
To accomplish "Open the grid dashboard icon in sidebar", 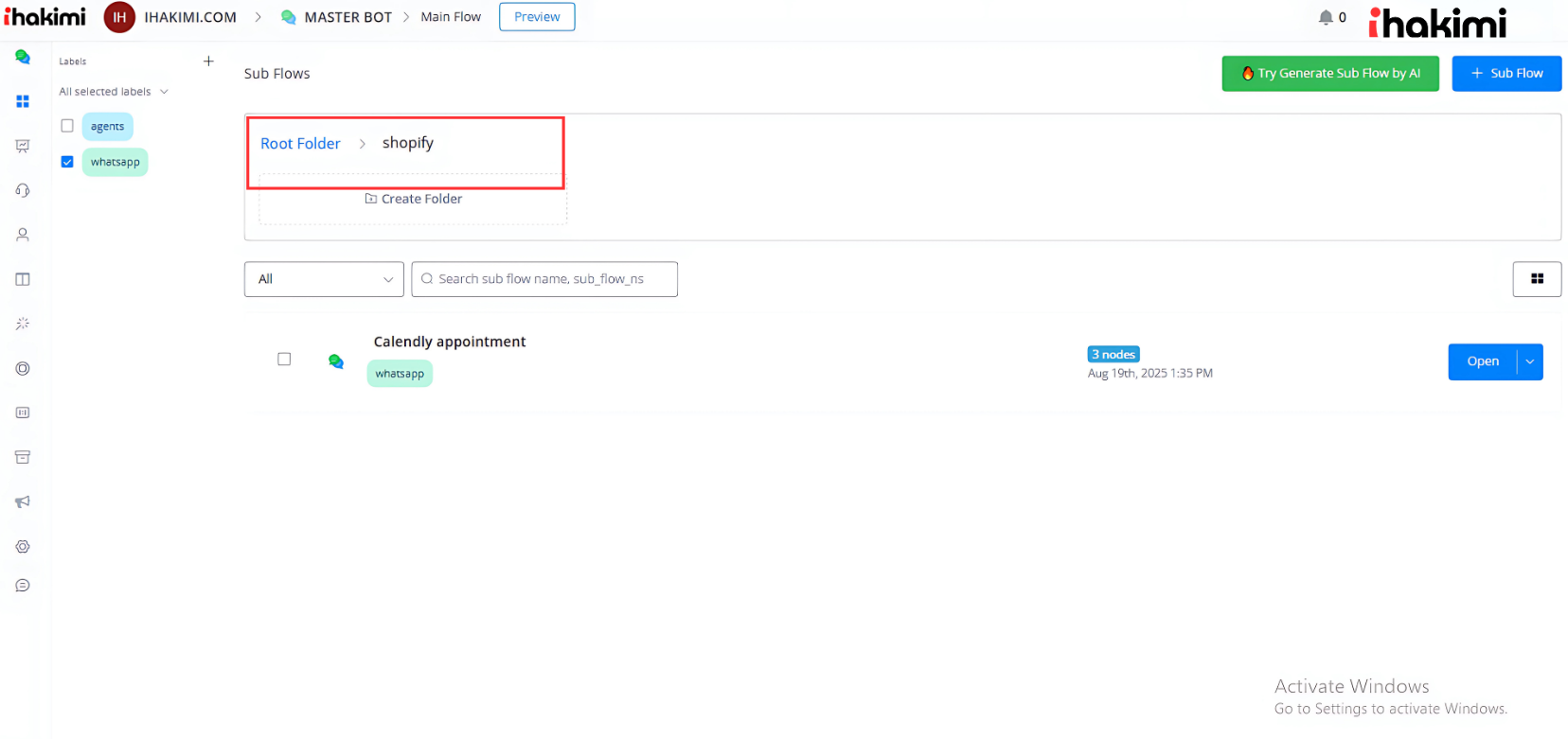I will point(23,101).
